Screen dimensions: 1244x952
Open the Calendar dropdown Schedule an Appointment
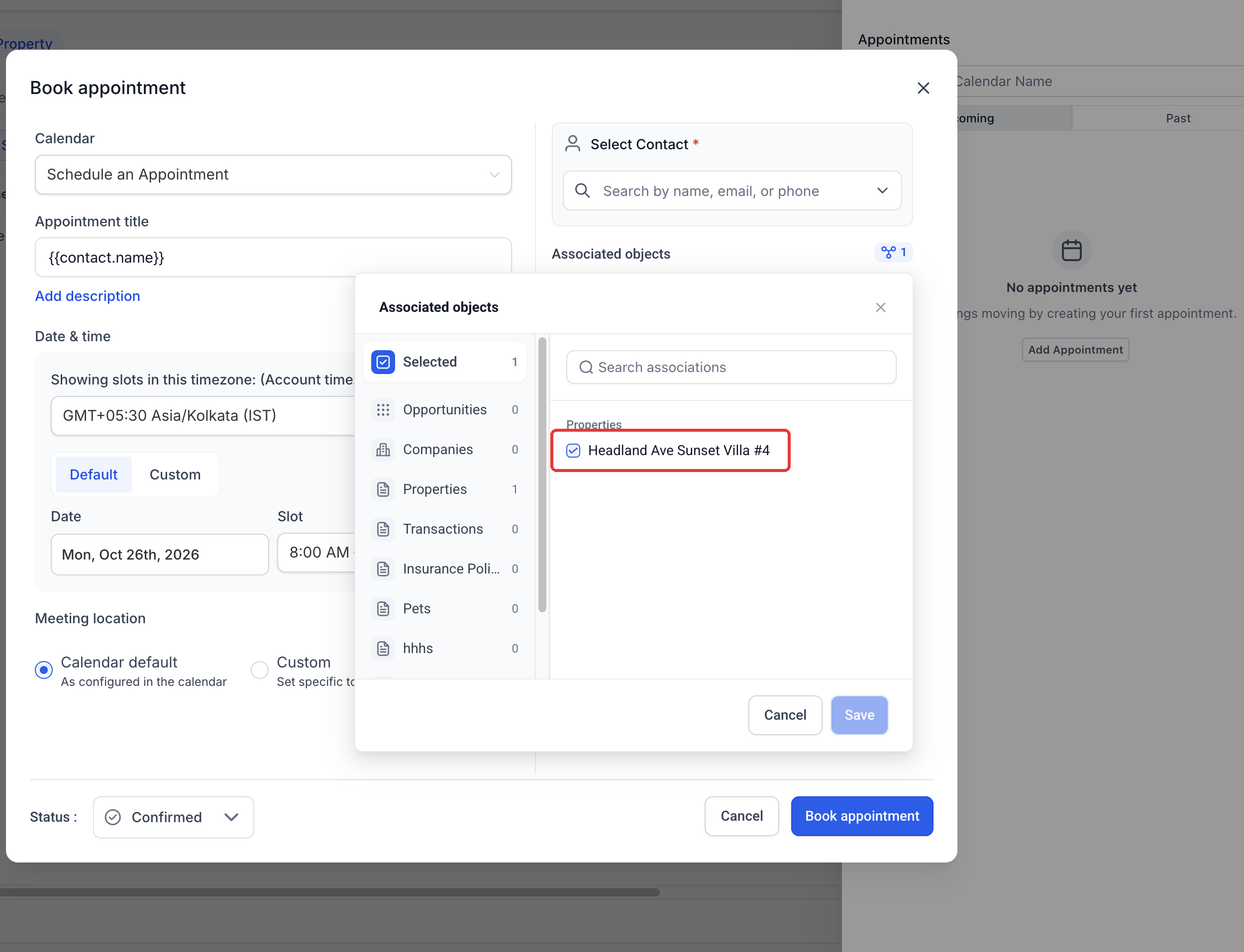click(x=273, y=175)
